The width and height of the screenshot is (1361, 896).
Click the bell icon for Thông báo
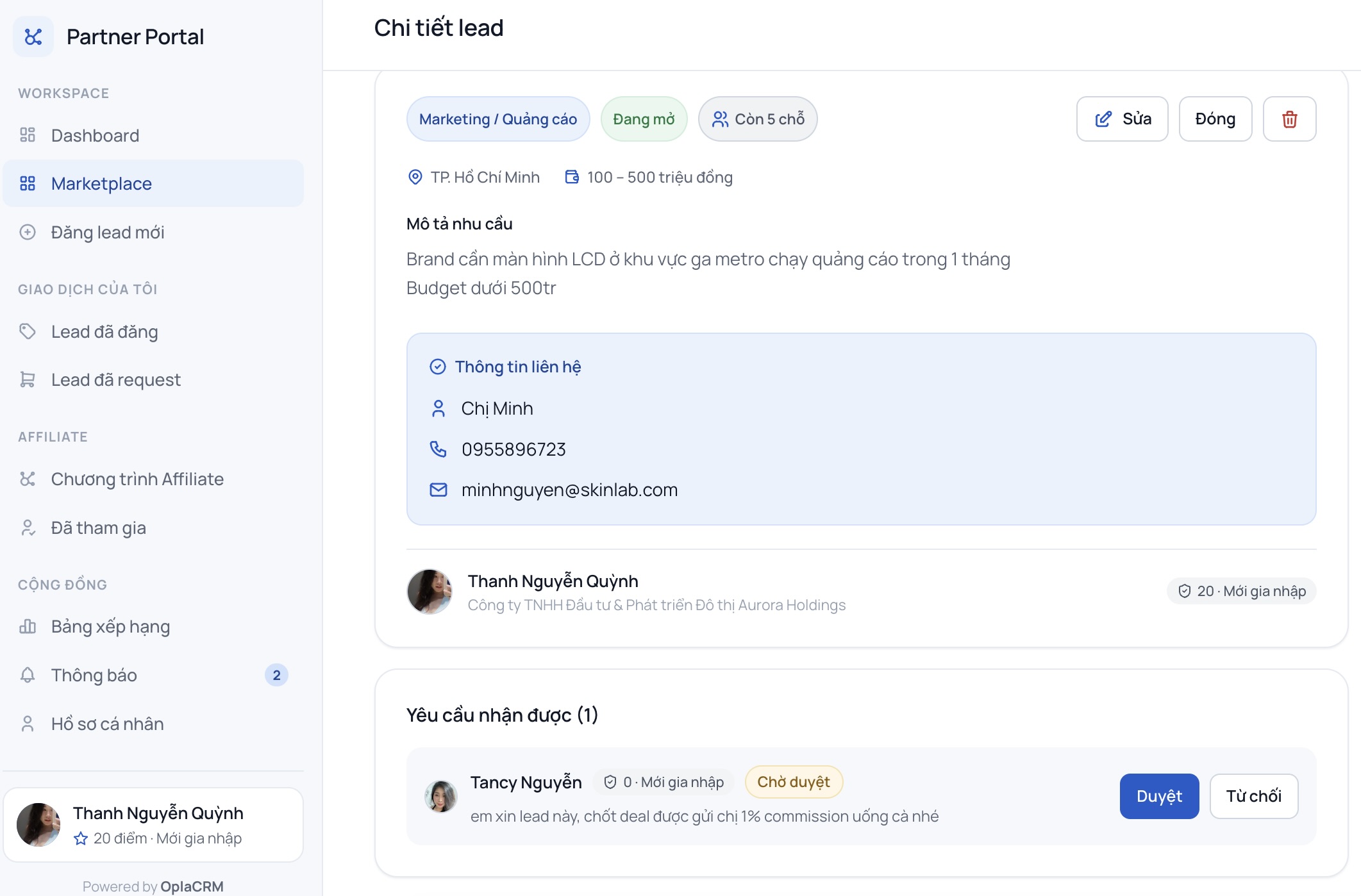coord(28,675)
